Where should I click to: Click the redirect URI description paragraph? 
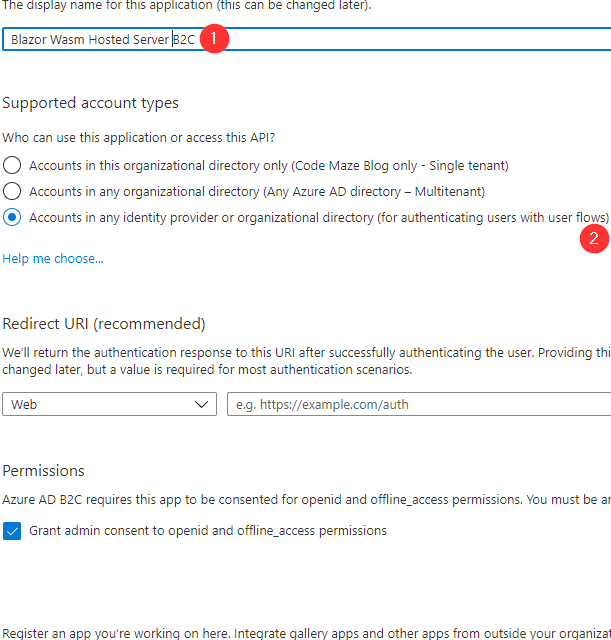click(300, 361)
